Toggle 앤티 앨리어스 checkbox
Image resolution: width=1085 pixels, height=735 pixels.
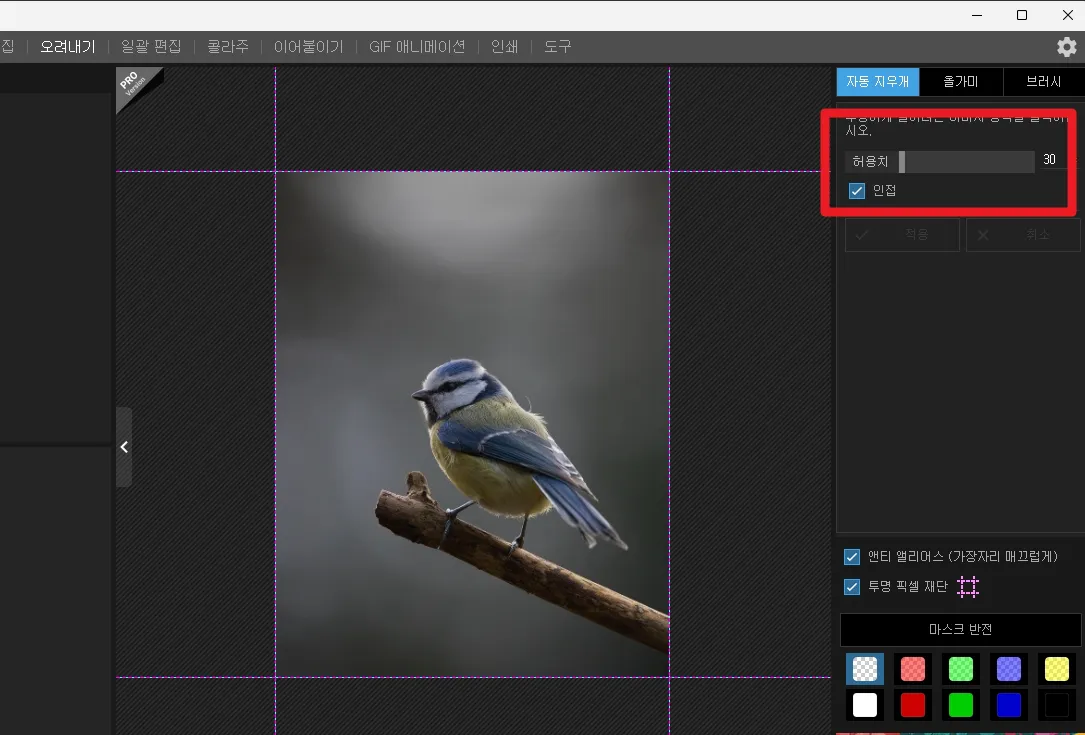pyautogui.click(x=852, y=557)
